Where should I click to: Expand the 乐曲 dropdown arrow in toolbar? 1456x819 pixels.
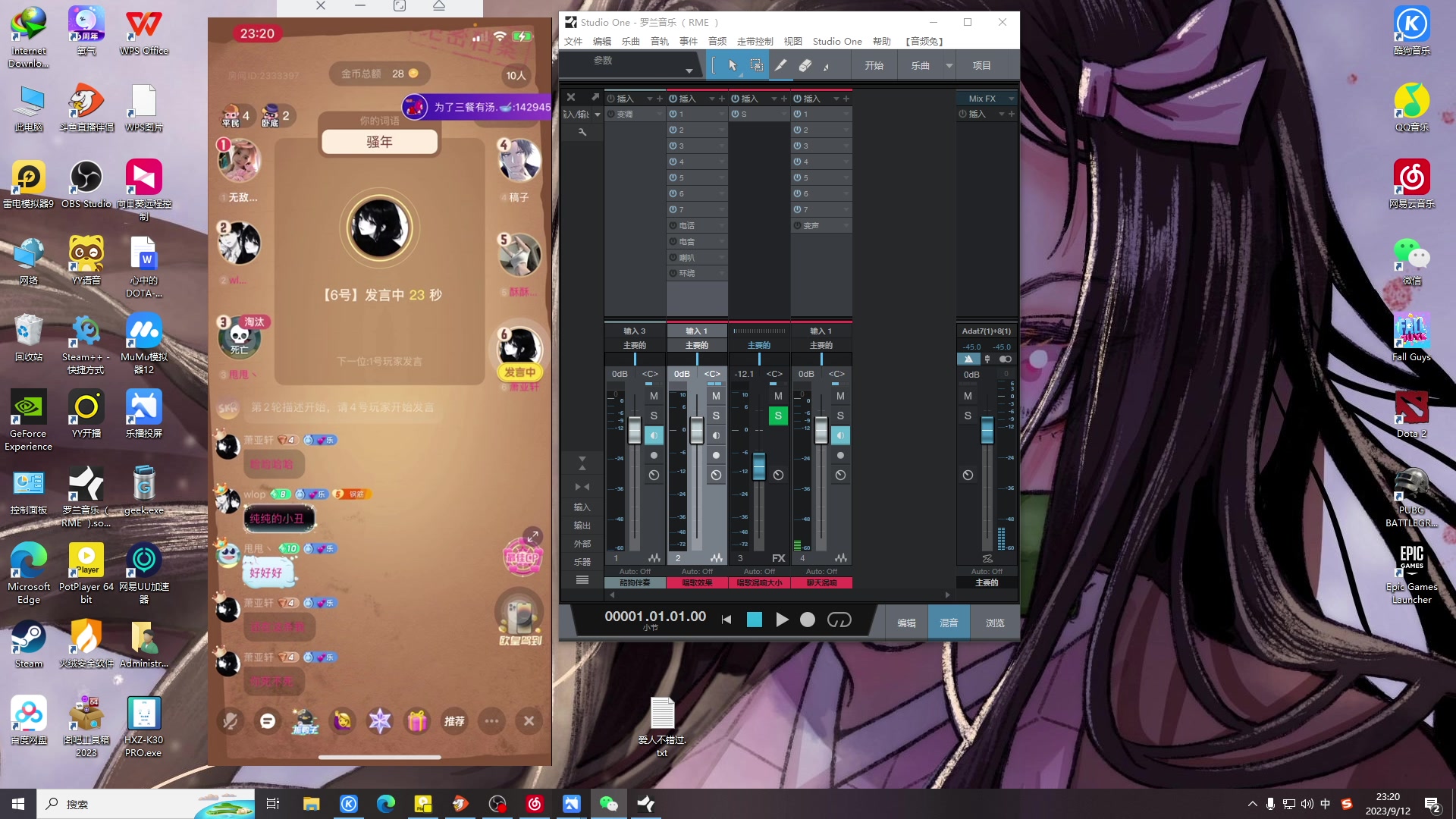(949, 66)
